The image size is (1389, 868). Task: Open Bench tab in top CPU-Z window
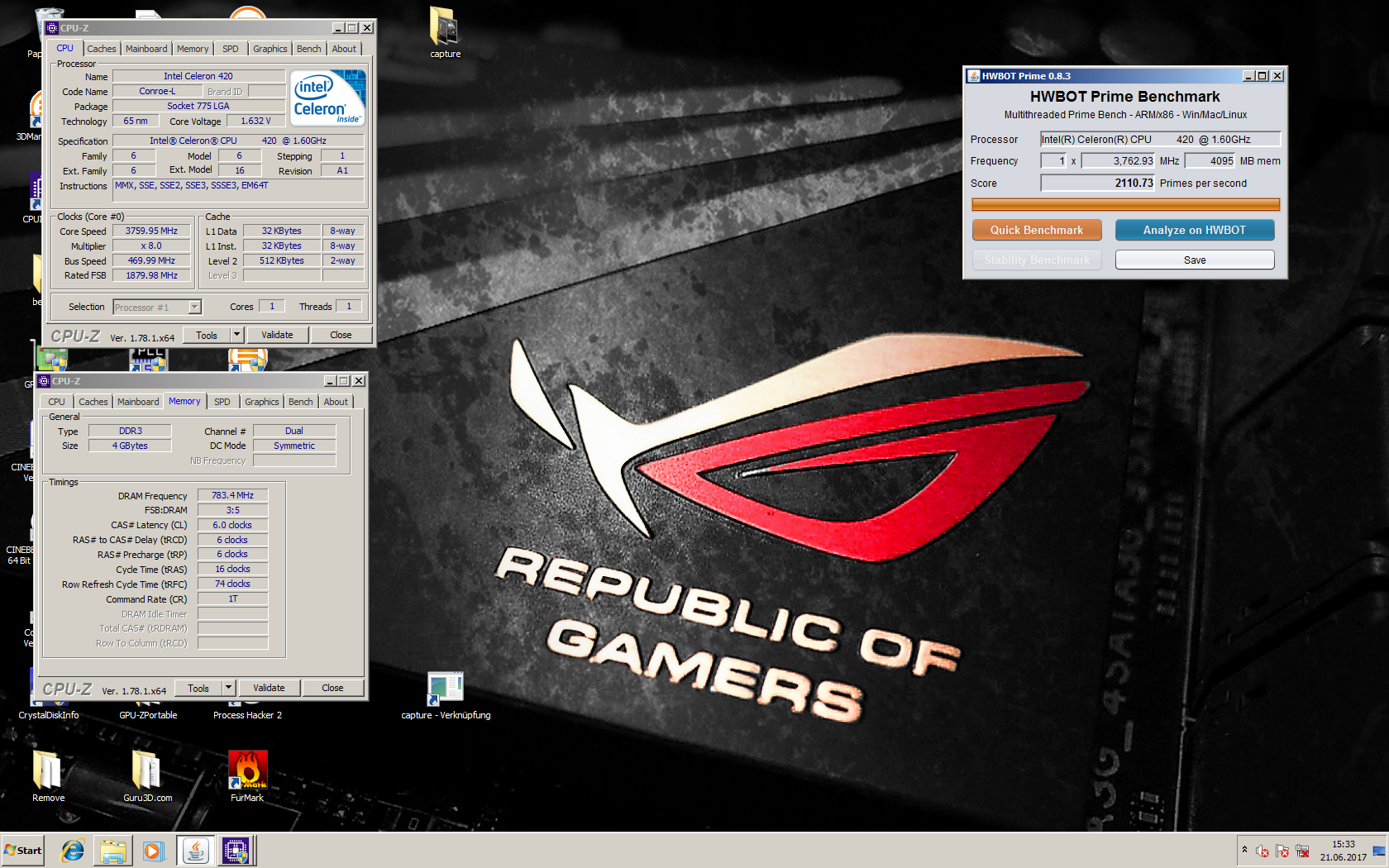click(309, 49)
